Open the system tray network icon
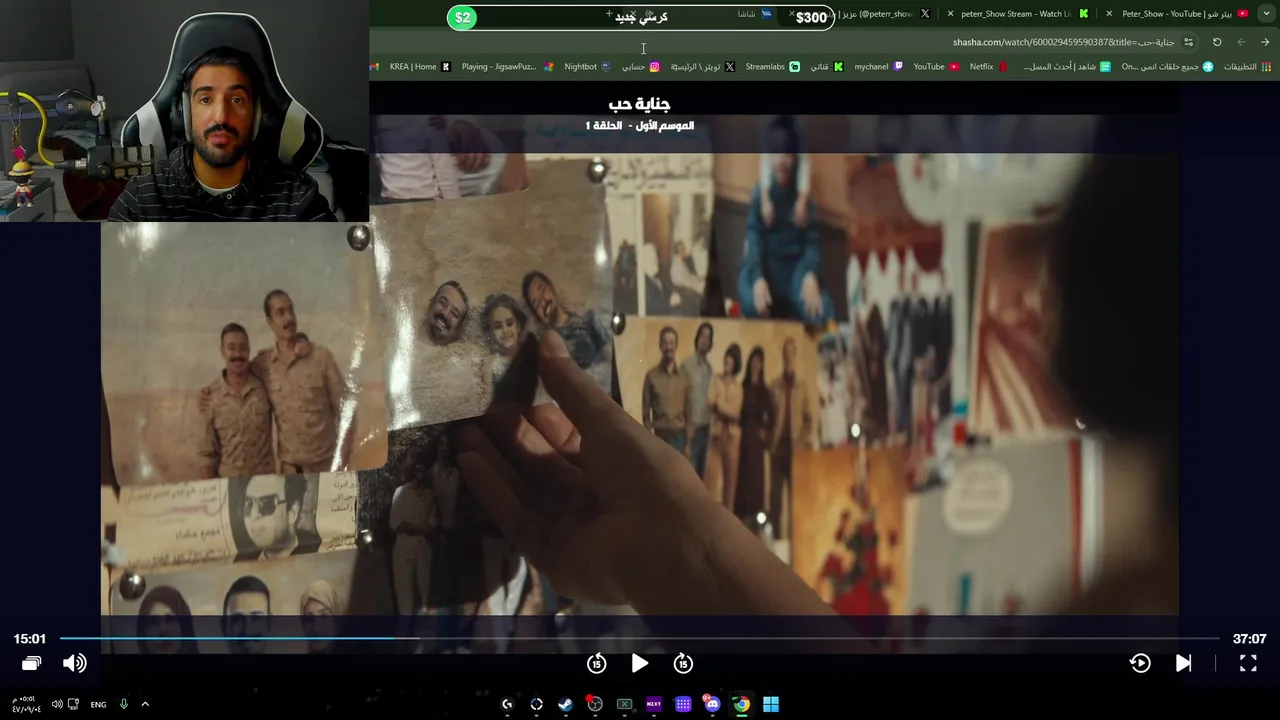Screen dimensions: 1280x720 coord(73,704)
